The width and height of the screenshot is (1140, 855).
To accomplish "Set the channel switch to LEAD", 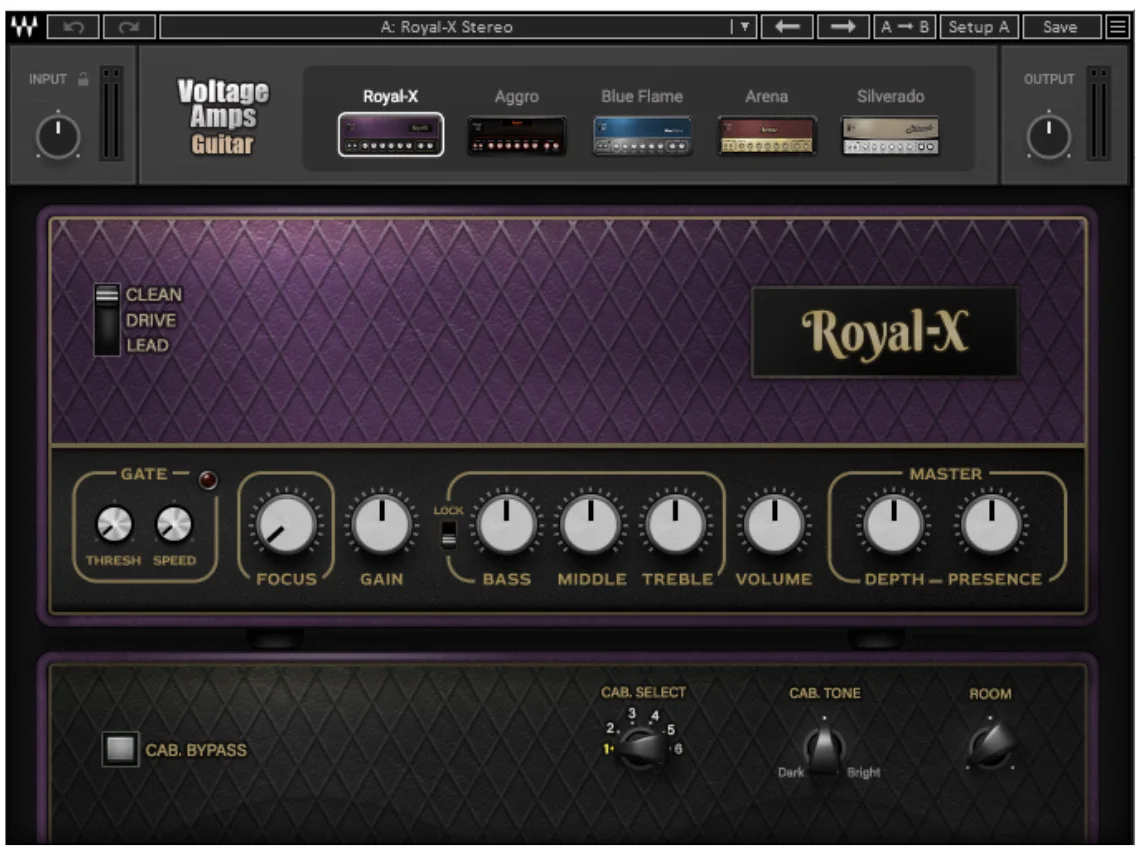I will click(x=146, y=346).
